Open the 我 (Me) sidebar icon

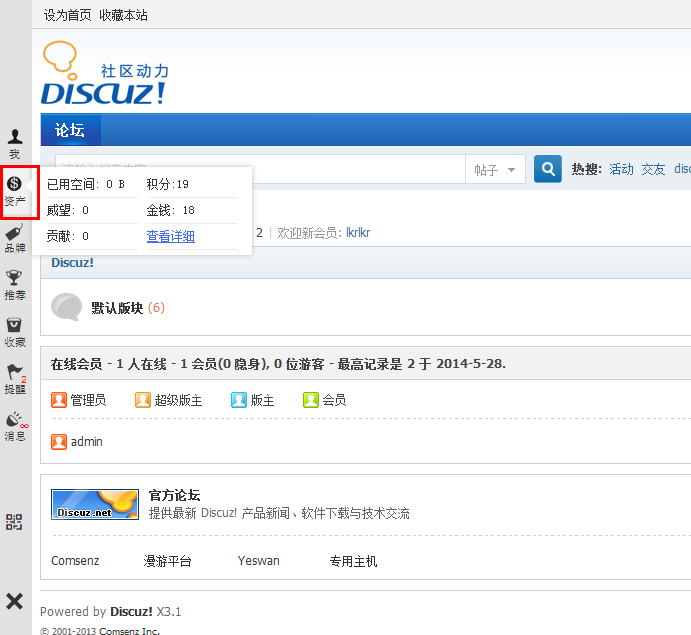15,144
